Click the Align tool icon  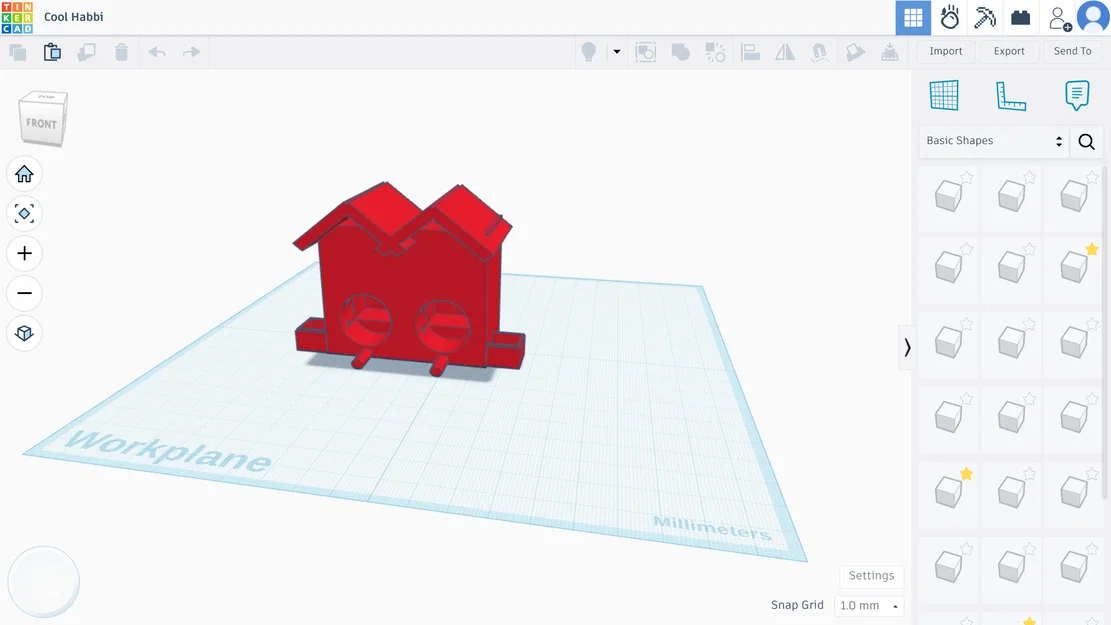click(x=750, y=52)
